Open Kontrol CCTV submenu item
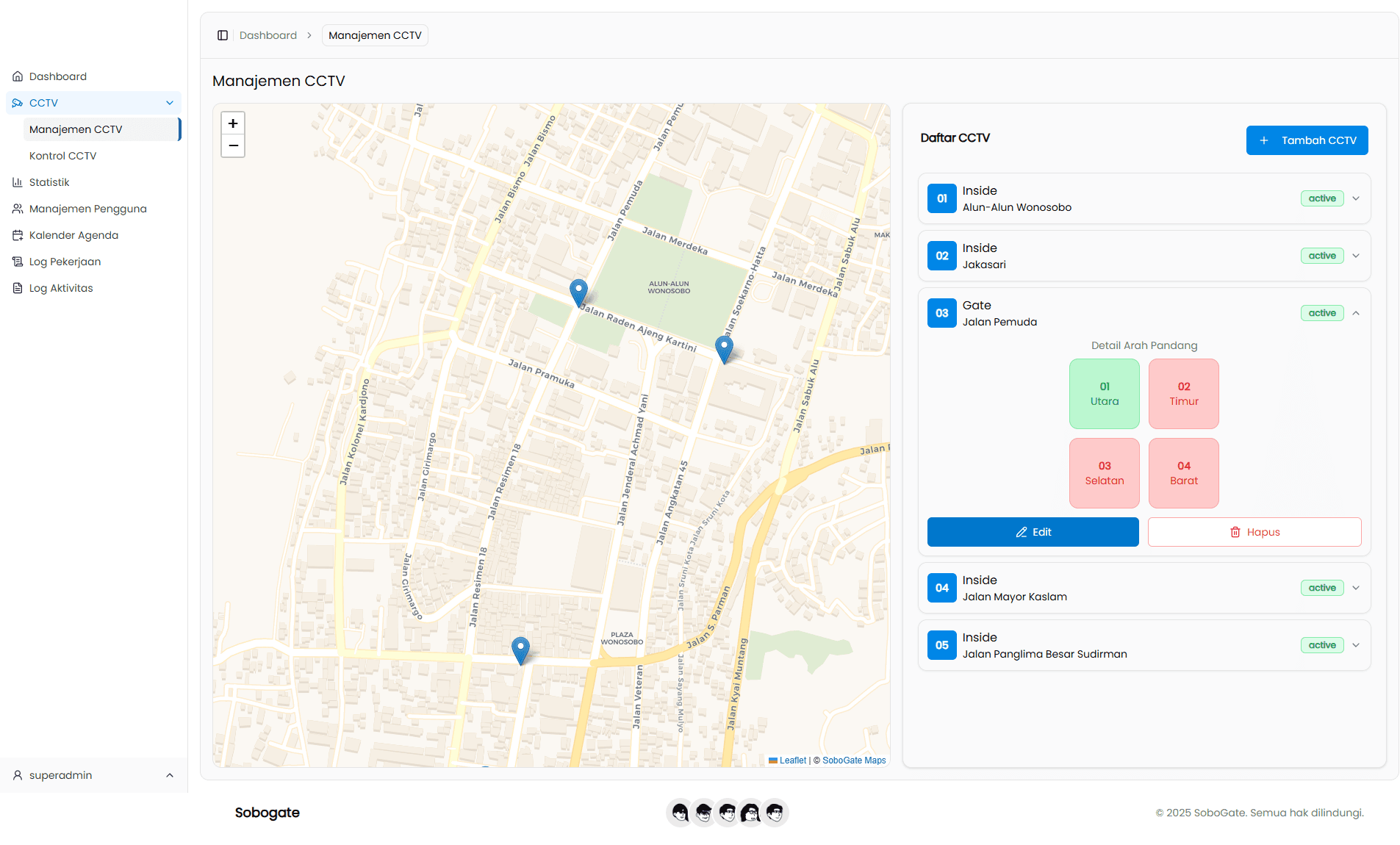 click(63, 156)
